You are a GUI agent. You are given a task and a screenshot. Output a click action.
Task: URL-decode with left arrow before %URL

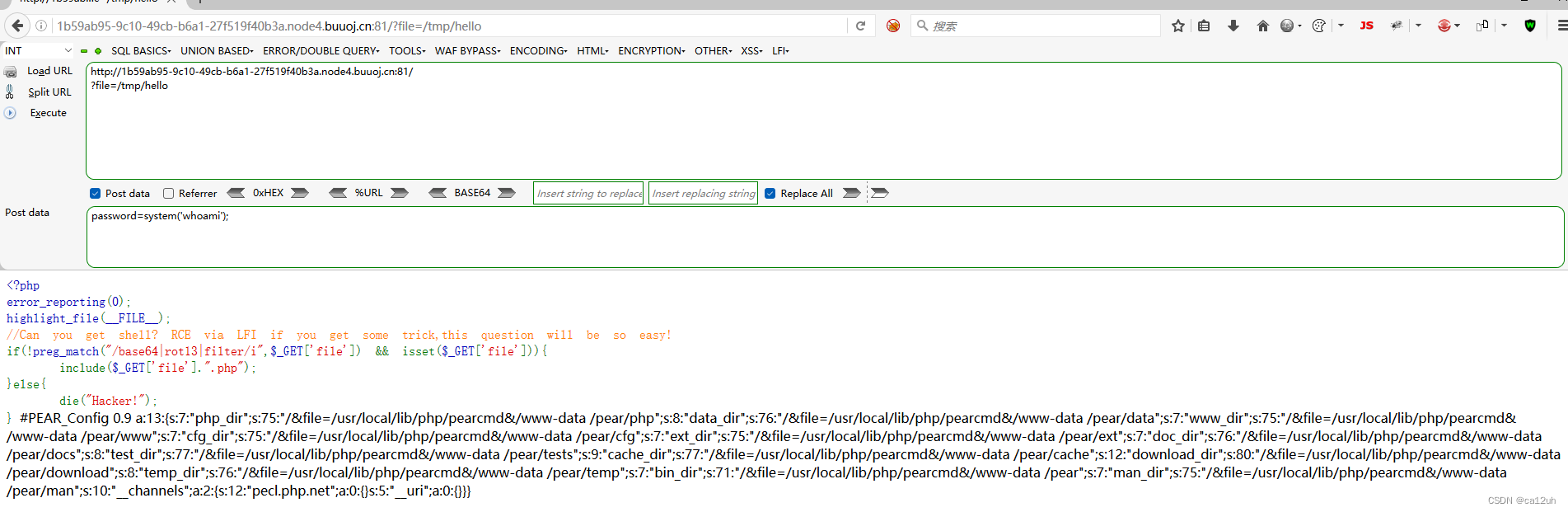click(338, 193)
